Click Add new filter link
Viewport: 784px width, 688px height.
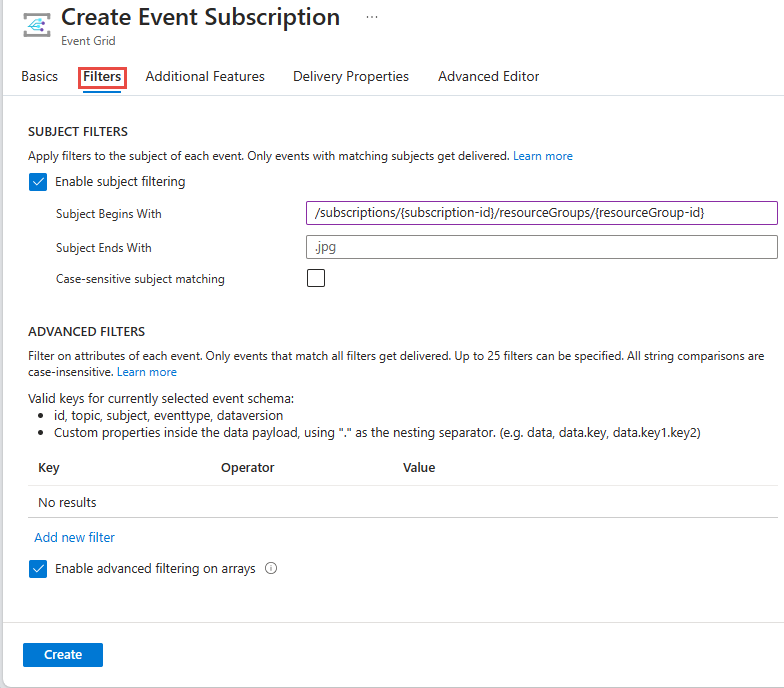coord(74,538)
